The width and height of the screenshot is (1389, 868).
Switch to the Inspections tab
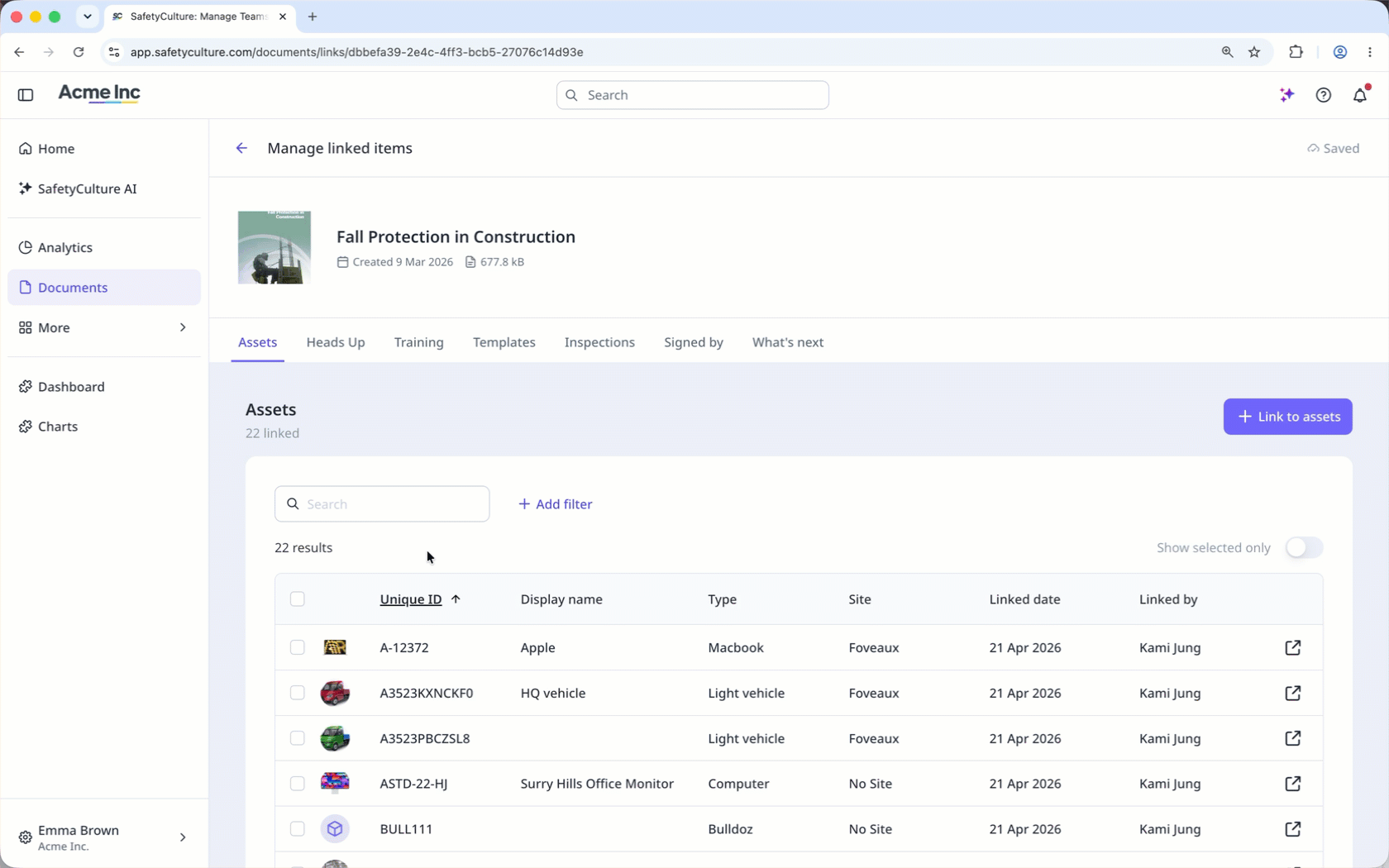[599, 342]
